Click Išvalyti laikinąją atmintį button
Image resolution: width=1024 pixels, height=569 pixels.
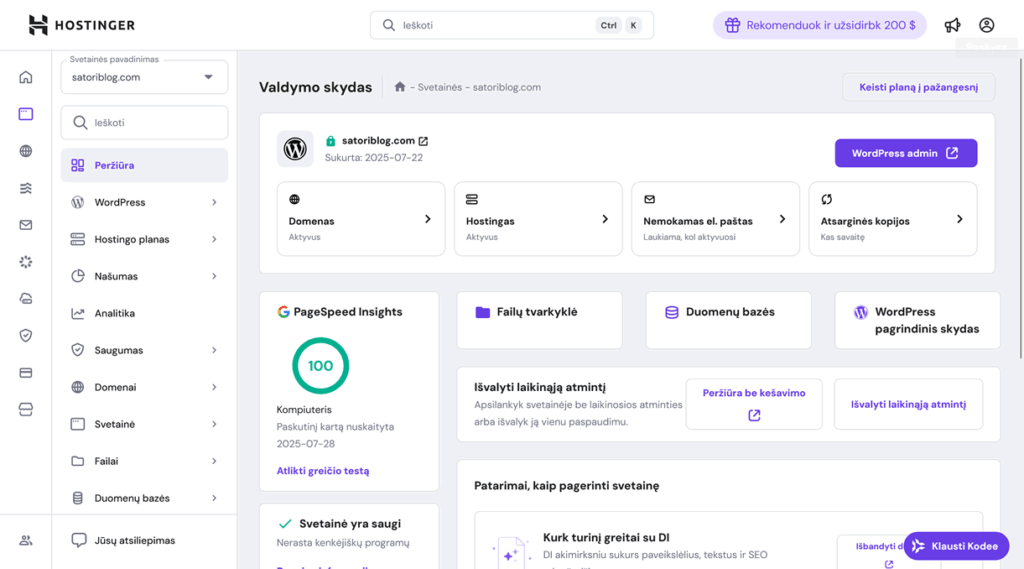908,404
